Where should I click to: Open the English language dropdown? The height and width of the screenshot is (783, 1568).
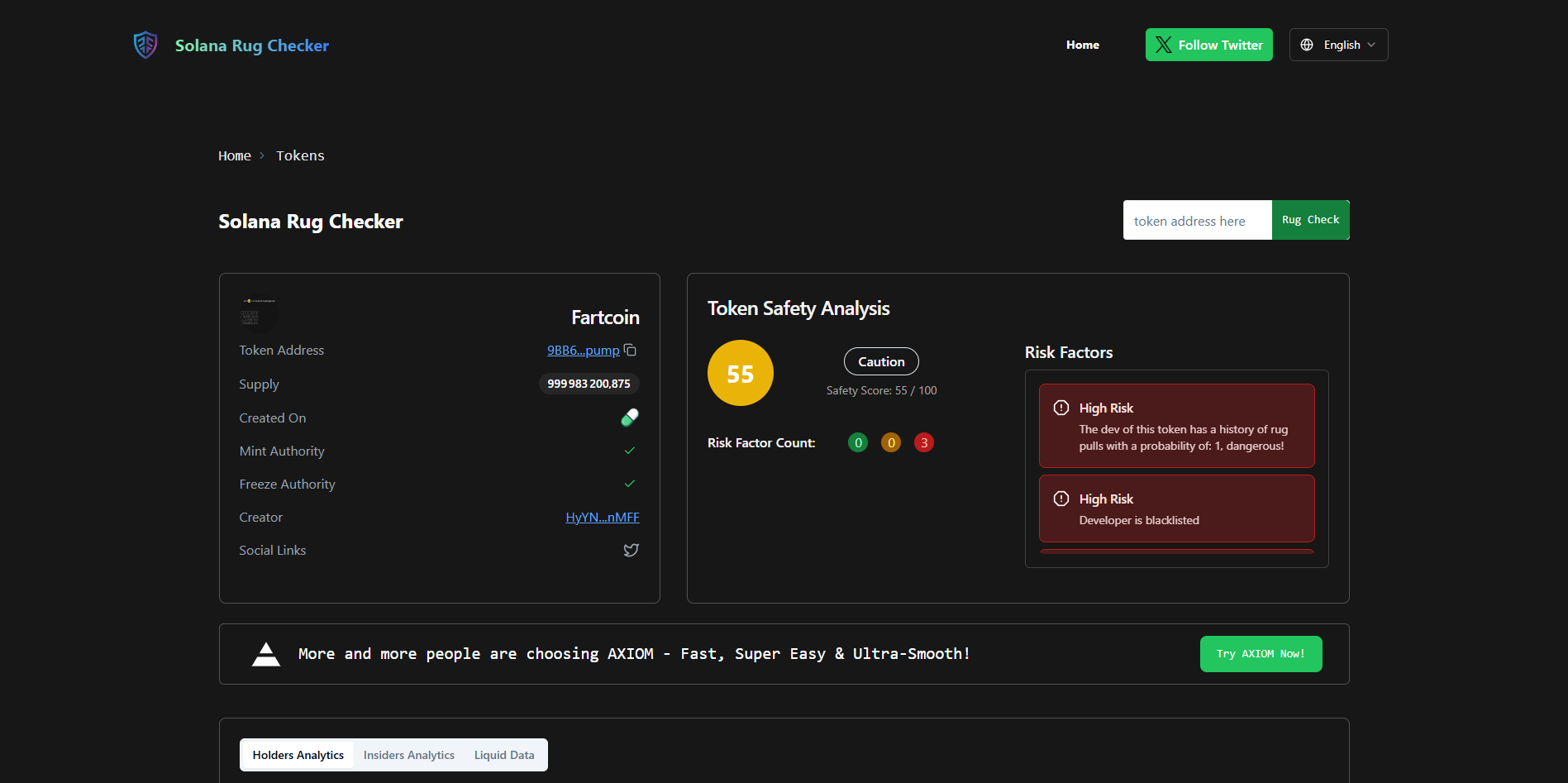coord(1338,45)
